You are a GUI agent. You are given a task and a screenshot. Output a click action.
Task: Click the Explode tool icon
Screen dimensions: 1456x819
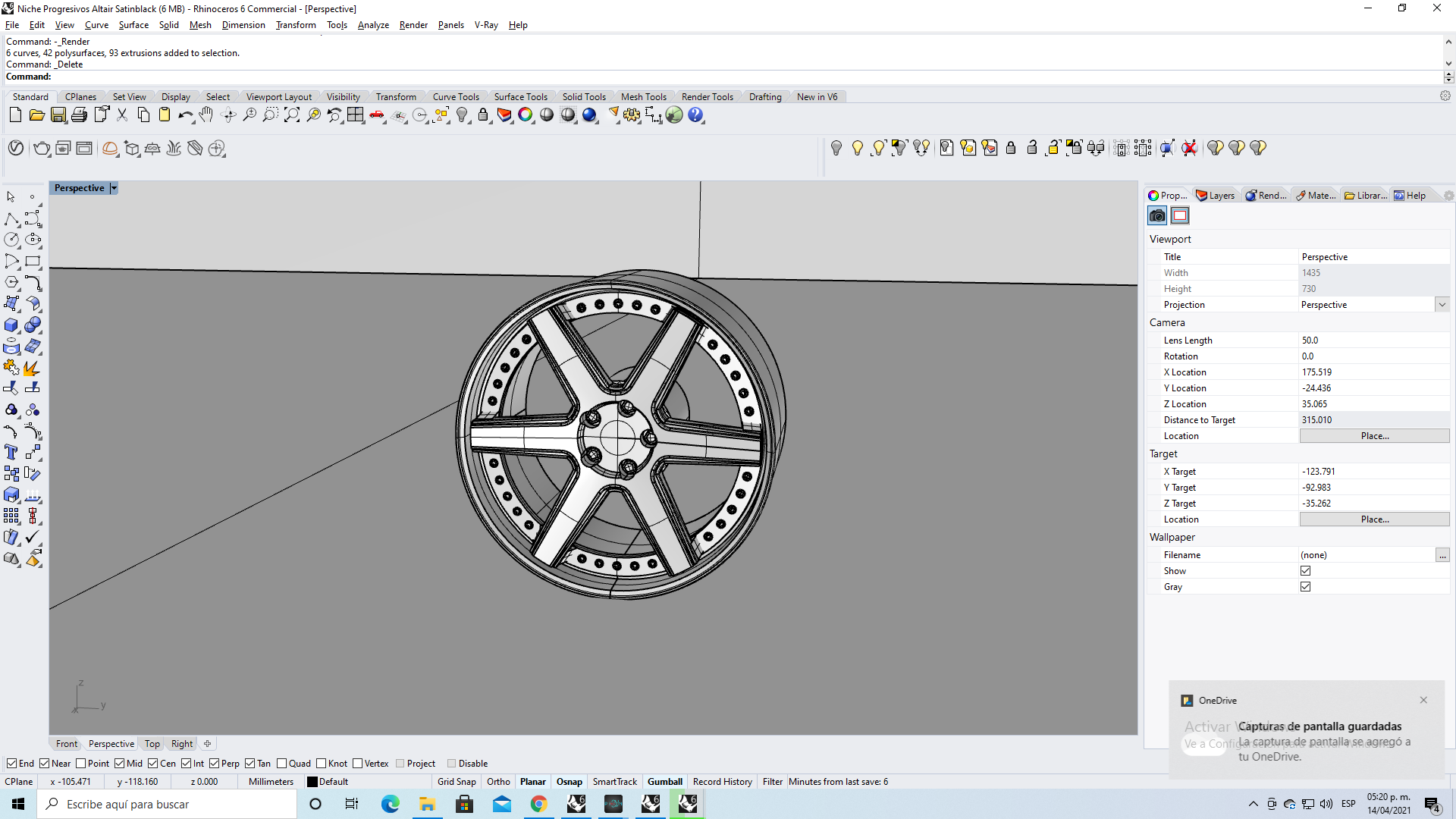[x=33, y=368]
